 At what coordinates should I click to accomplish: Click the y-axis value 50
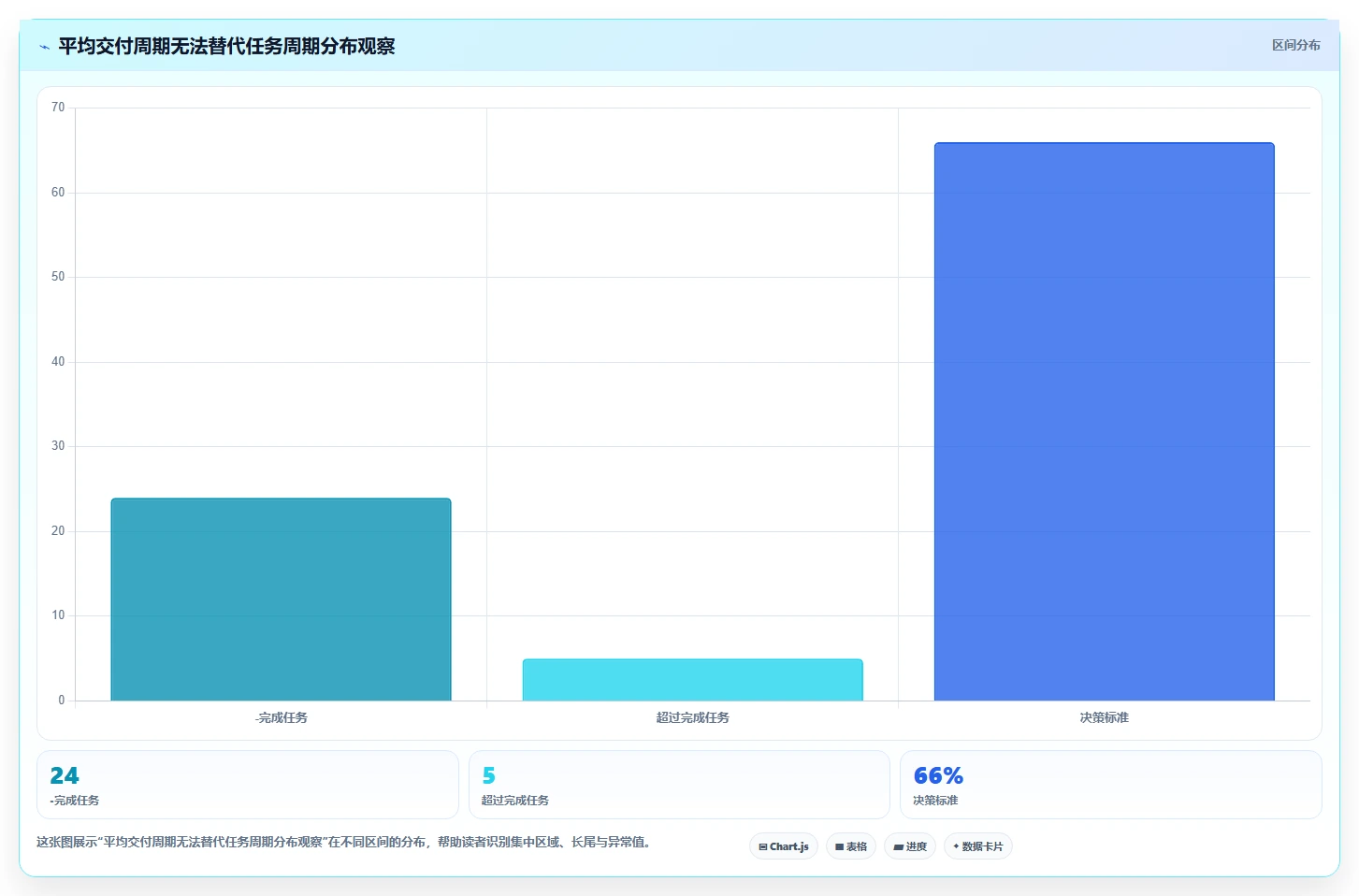pos(58,277)
